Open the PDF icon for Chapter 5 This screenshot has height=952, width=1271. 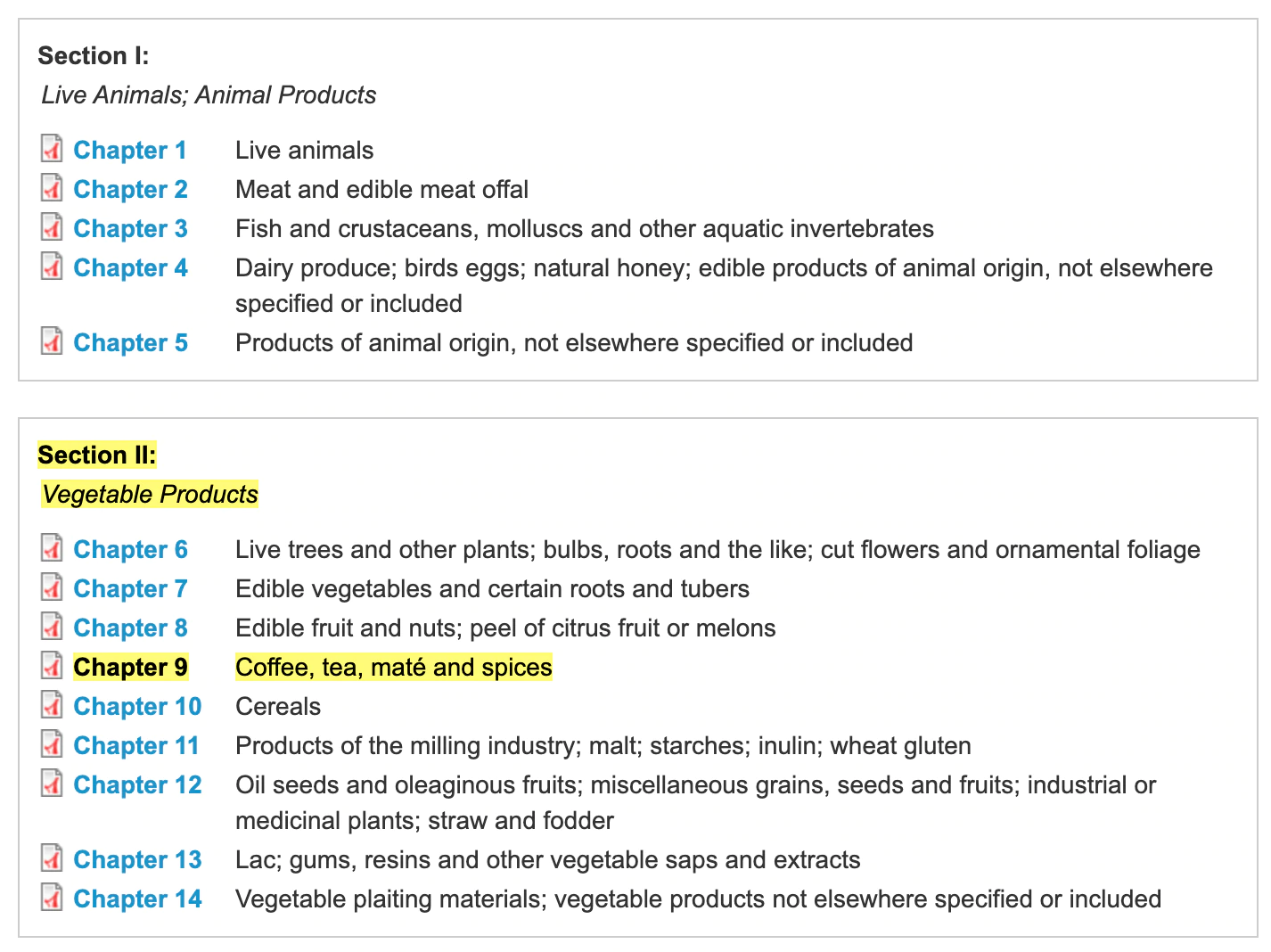pos(52,341)
